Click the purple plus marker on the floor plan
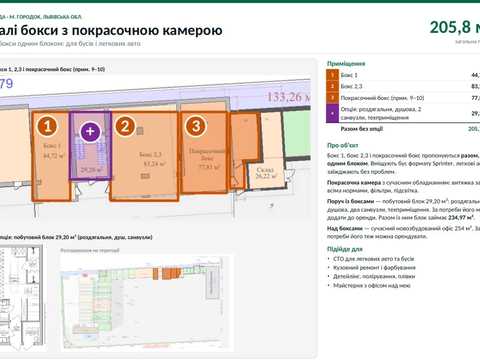The width and height of the screenshot is (480, 360). point(90,131)
